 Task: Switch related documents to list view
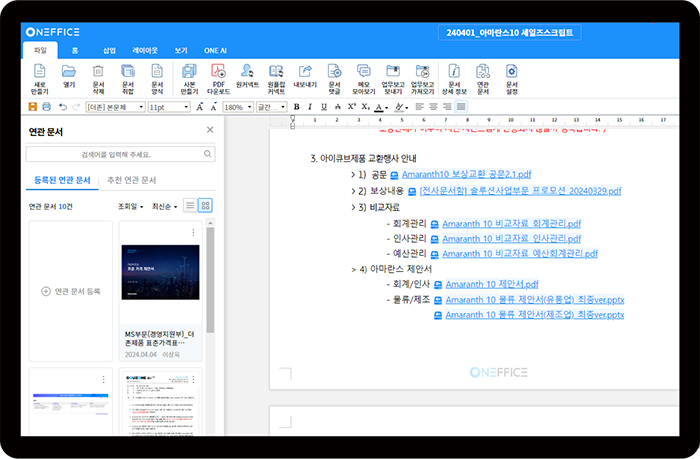point(190,205)
